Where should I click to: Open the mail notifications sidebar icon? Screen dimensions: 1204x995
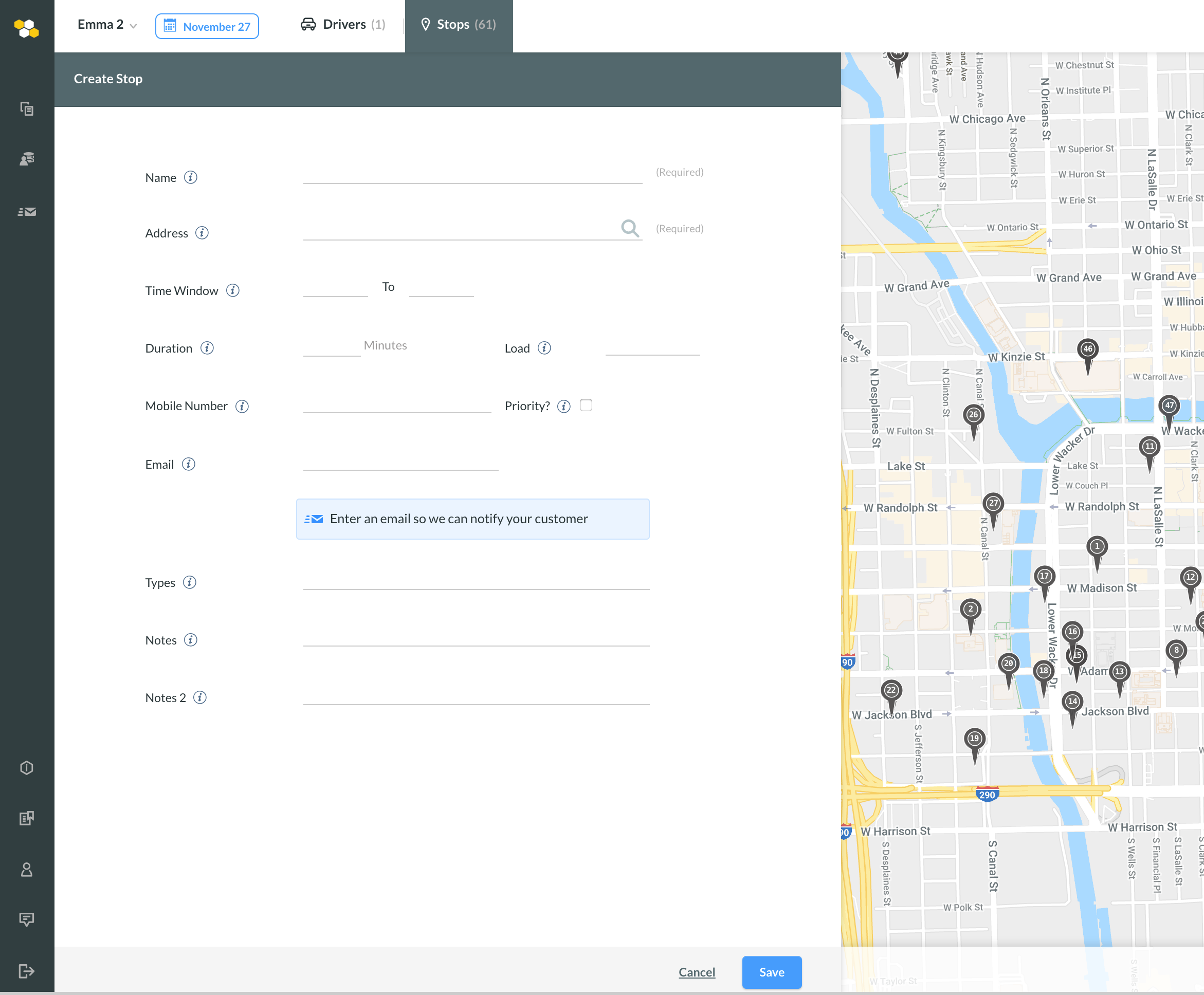[x=26, y=212]
